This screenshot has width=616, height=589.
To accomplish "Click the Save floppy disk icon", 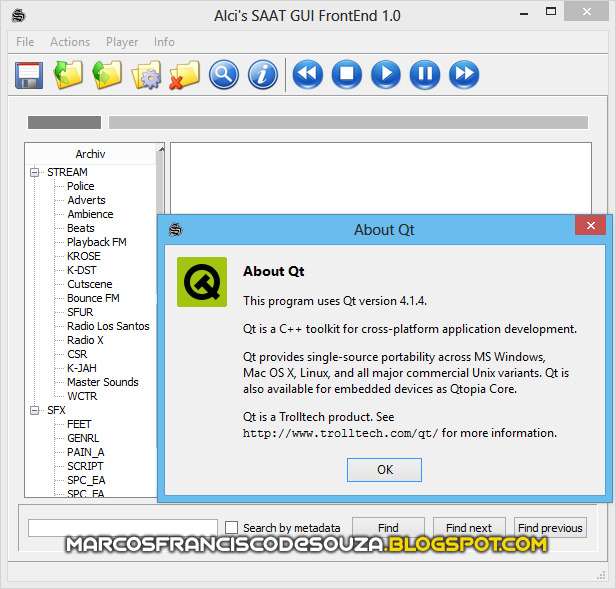I will tap(29, 75).
